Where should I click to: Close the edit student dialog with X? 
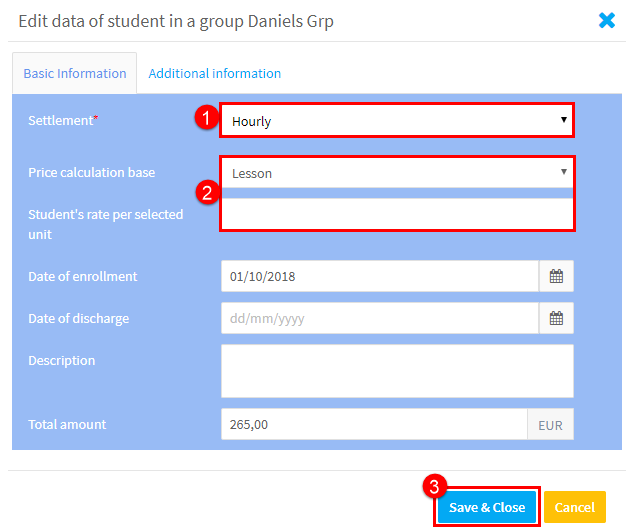tap(607, 20)
